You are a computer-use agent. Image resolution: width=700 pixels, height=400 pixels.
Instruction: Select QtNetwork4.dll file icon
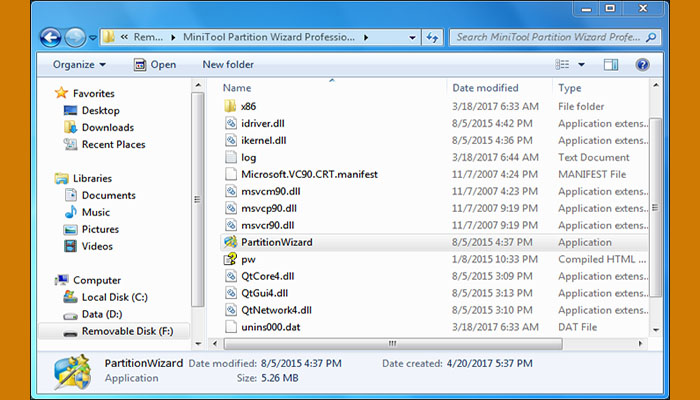[x=230, y=310]
